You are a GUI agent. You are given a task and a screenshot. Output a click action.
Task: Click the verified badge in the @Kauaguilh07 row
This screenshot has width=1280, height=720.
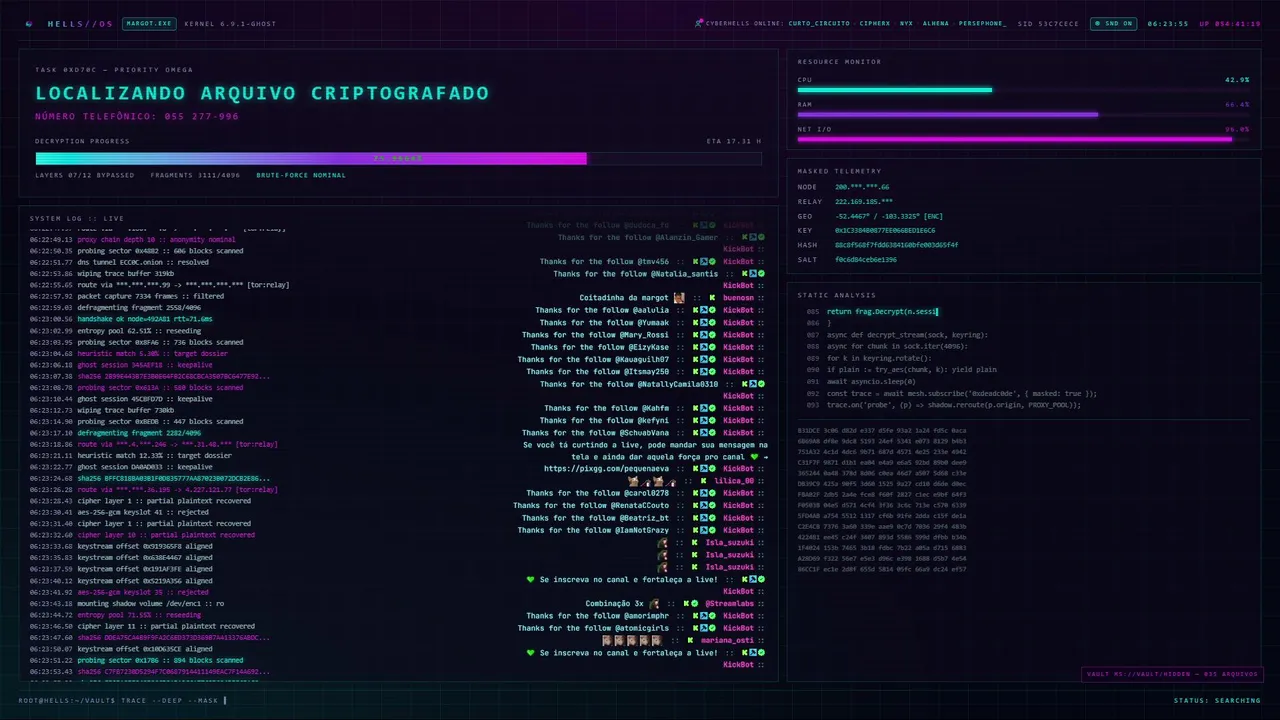(712, 359)
